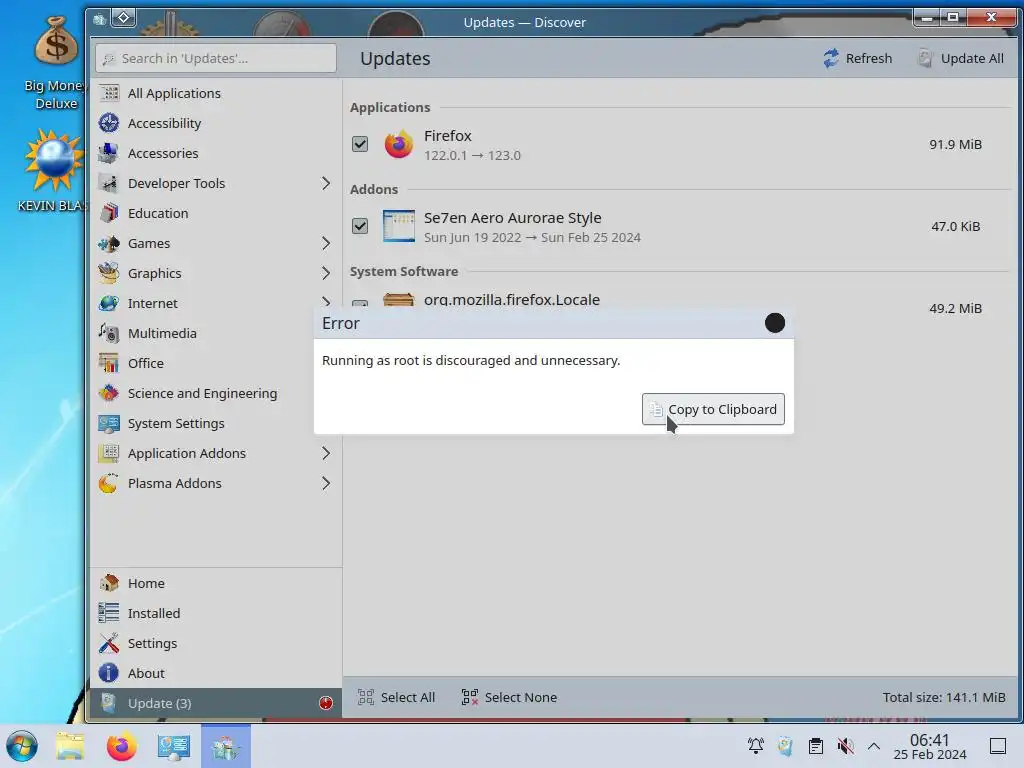1024x768 pixels.
Task: Open the System Settings category
Action: point(216,424)
